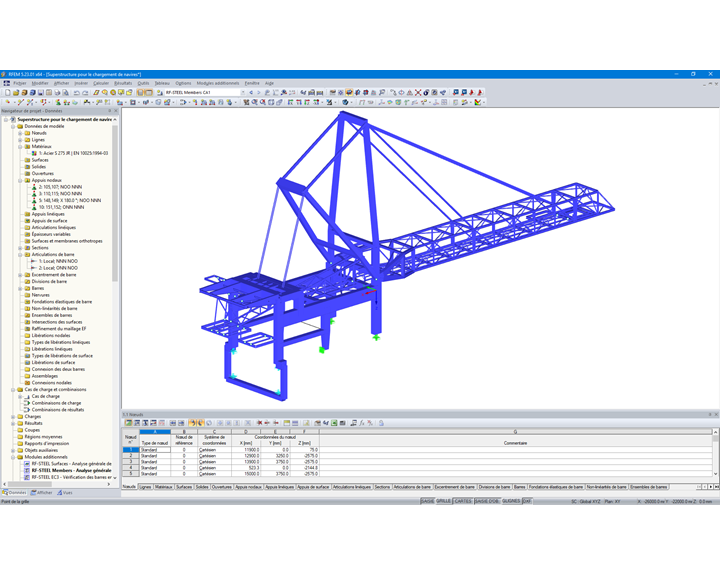The image size is (720, 576).
Task: Click the Open file folder icon
Action: (x=16, y=92)
